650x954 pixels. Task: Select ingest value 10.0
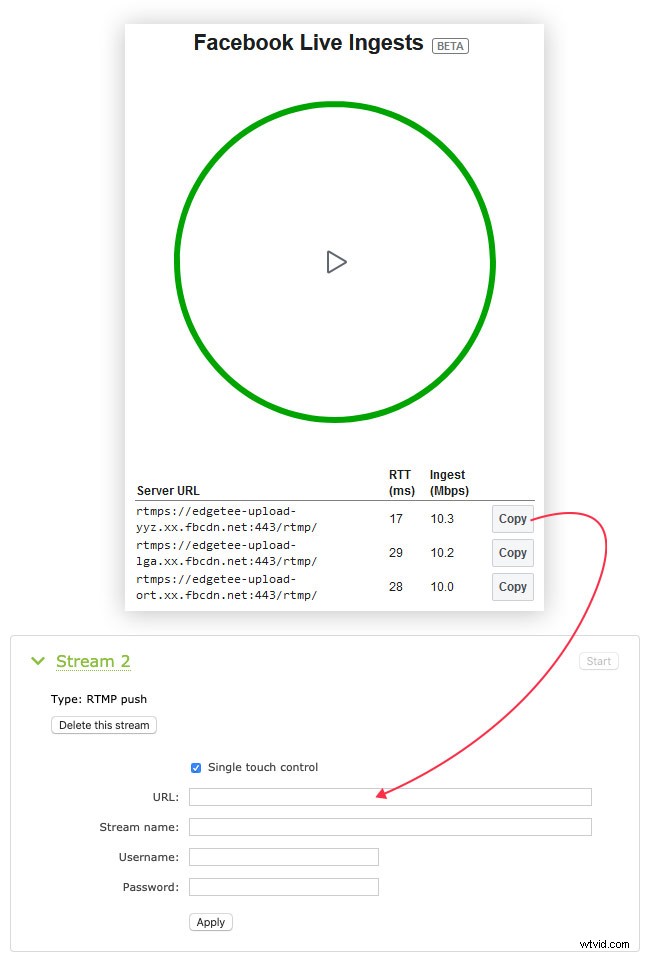click(x=442, y=587)
